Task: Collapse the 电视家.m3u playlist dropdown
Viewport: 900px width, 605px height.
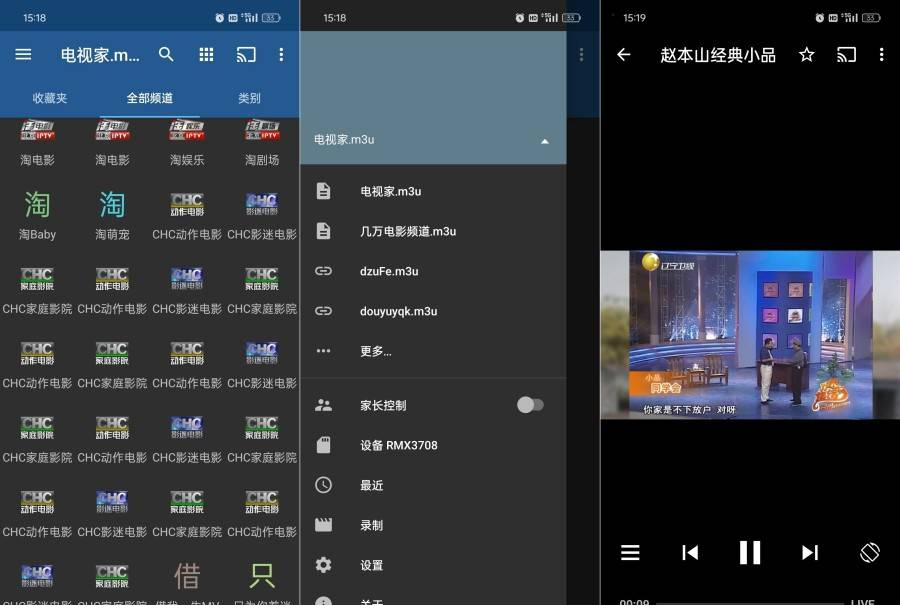Action: pos(545,141)
